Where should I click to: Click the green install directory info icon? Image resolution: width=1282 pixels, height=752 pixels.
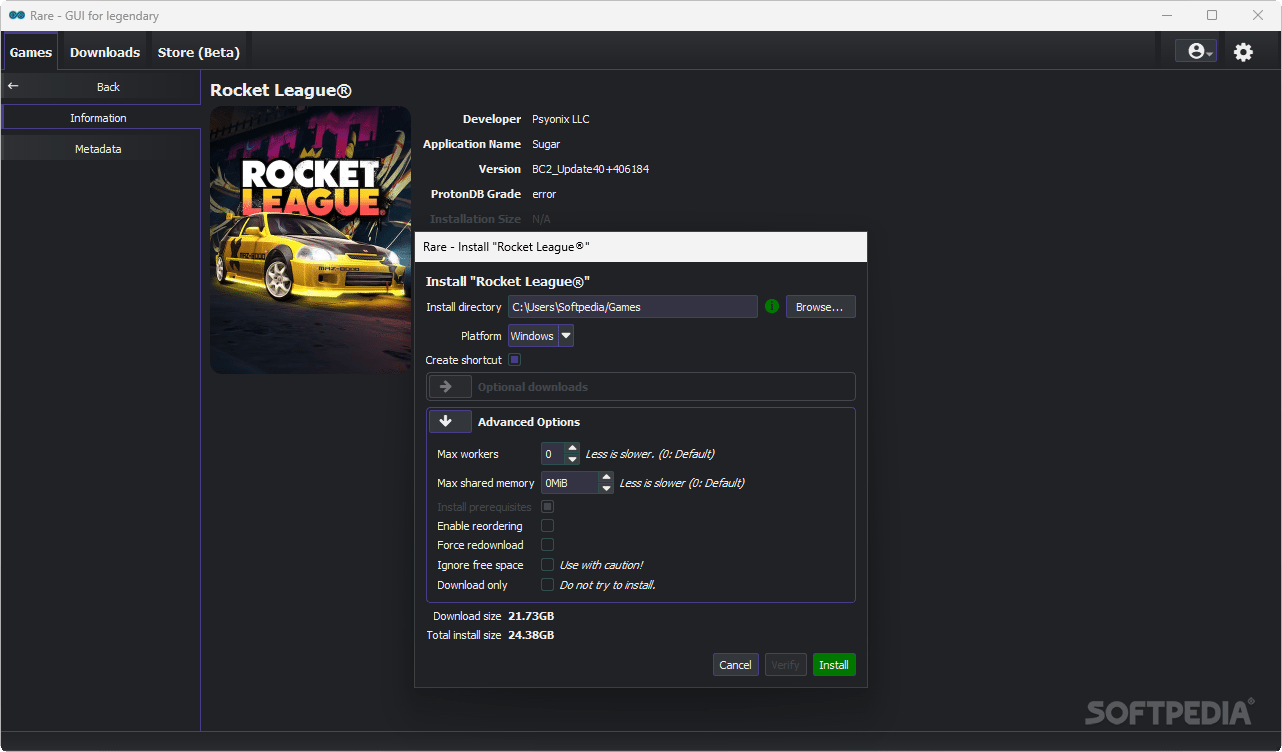coord(772,307)
